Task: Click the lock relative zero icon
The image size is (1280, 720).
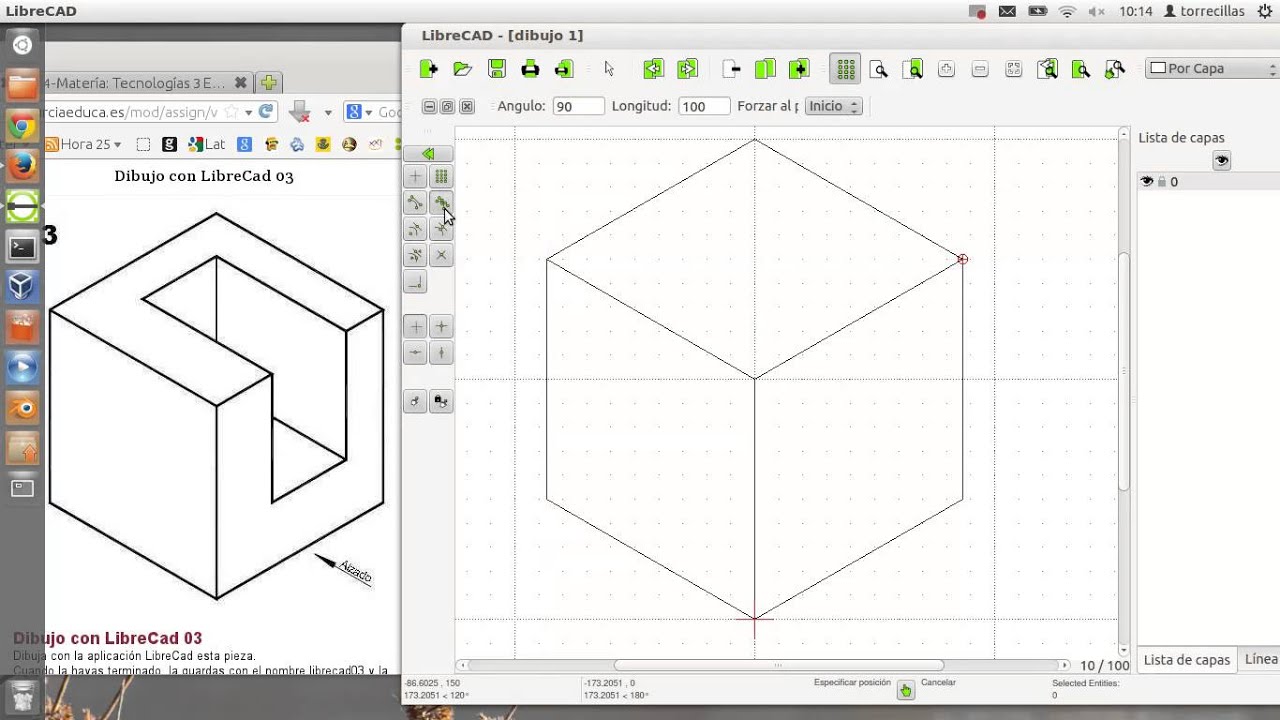Action: (x=441, y=402)
